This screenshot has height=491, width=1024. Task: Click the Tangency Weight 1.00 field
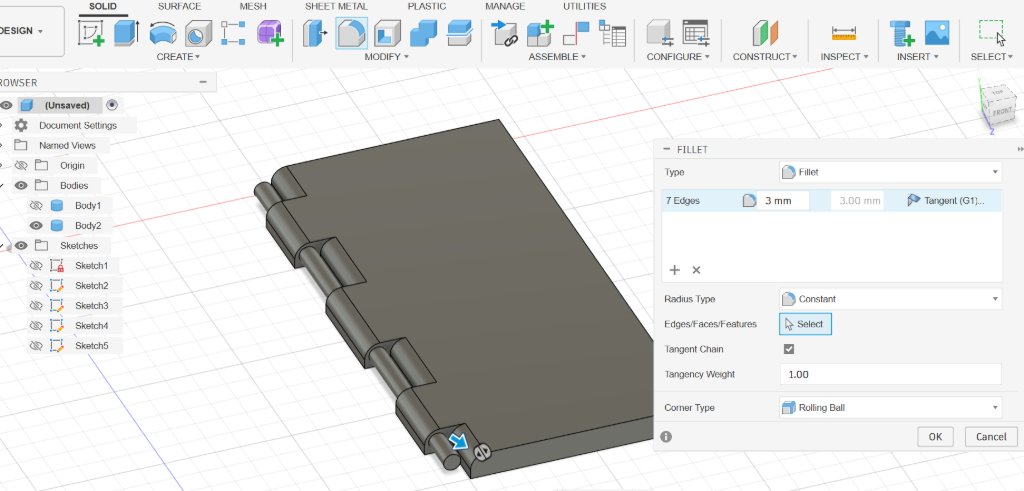click(x=890, y=374)
